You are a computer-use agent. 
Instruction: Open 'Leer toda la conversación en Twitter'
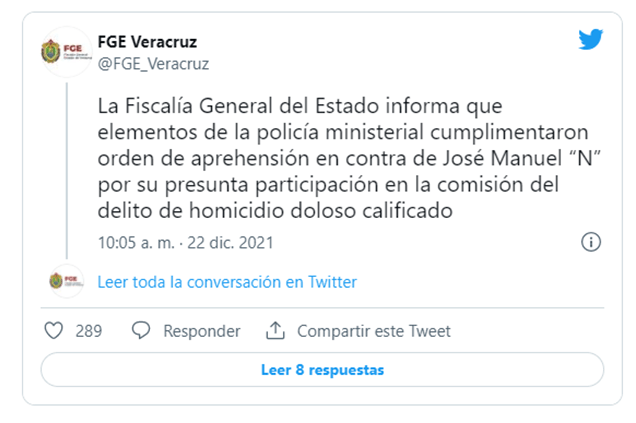(227, 282)
